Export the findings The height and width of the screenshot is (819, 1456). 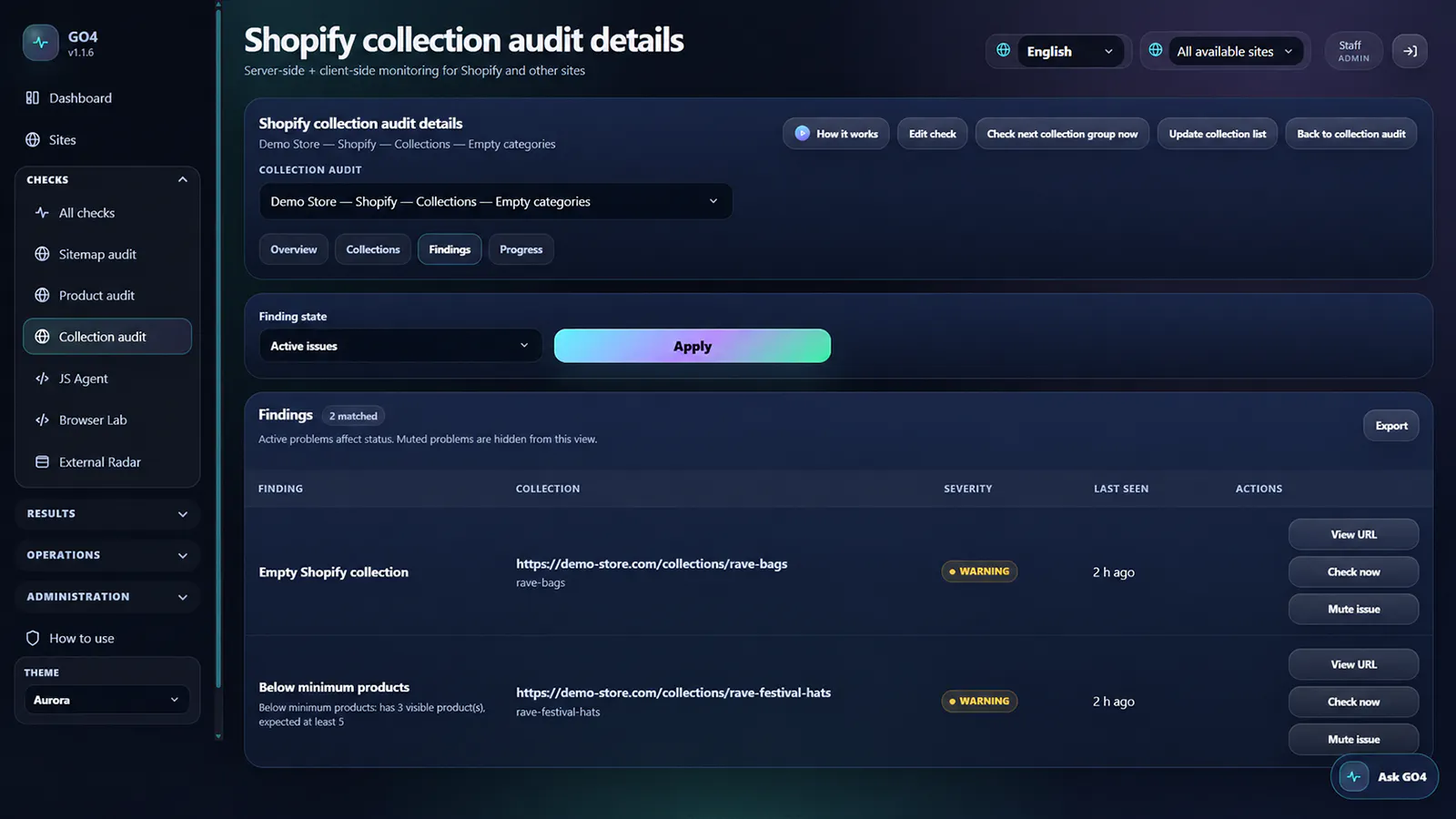1391,426
